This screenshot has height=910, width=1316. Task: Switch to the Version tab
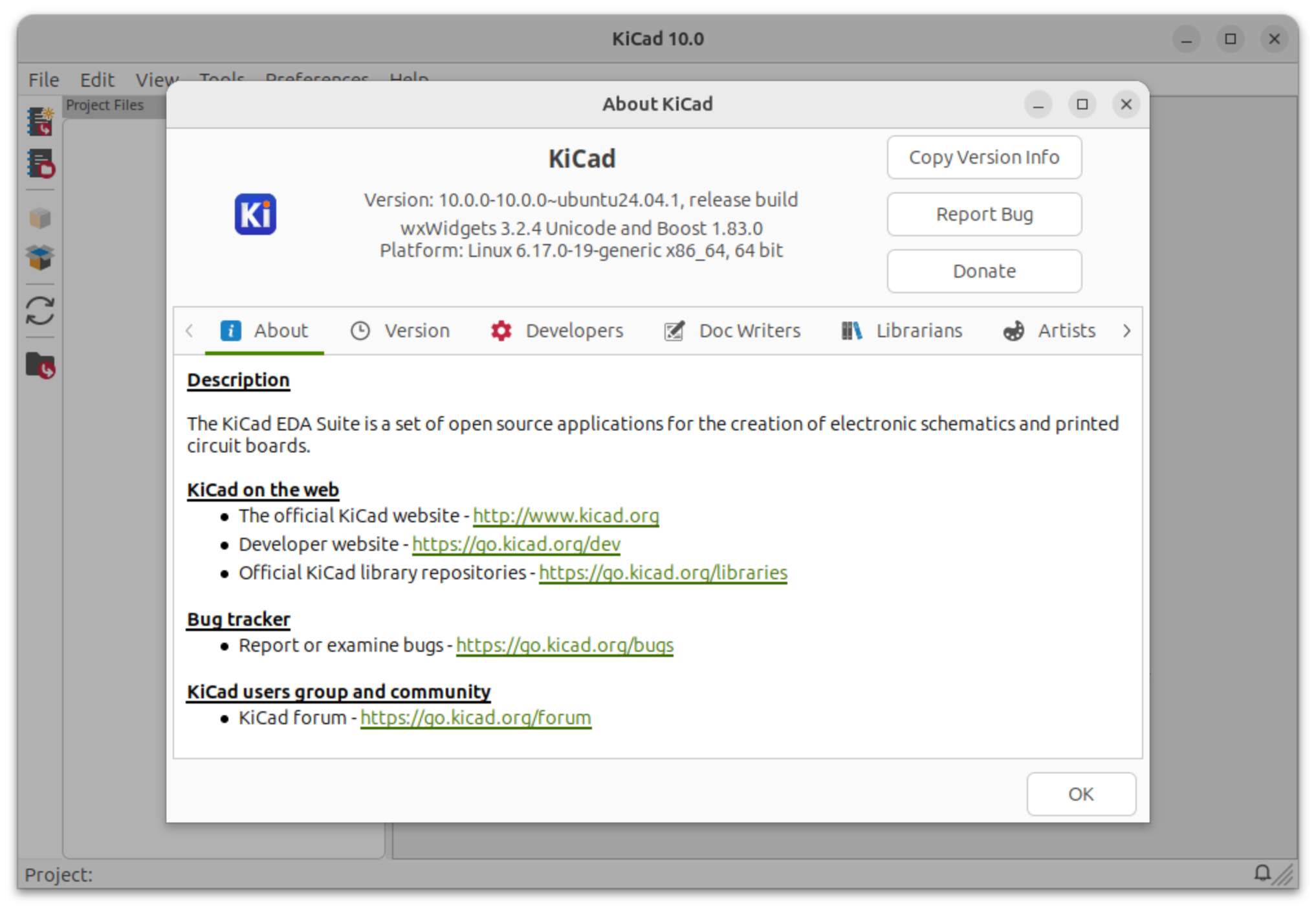pyautogui.click(x=400, y=331)
